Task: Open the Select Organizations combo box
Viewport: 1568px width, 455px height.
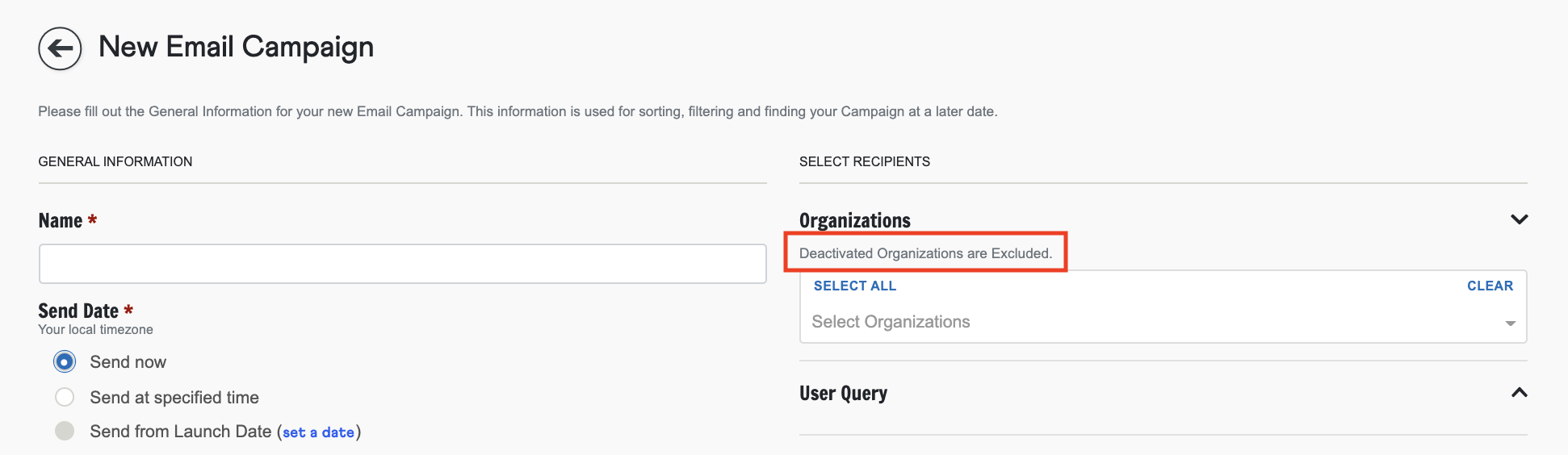Action: tap(1147, 322)
